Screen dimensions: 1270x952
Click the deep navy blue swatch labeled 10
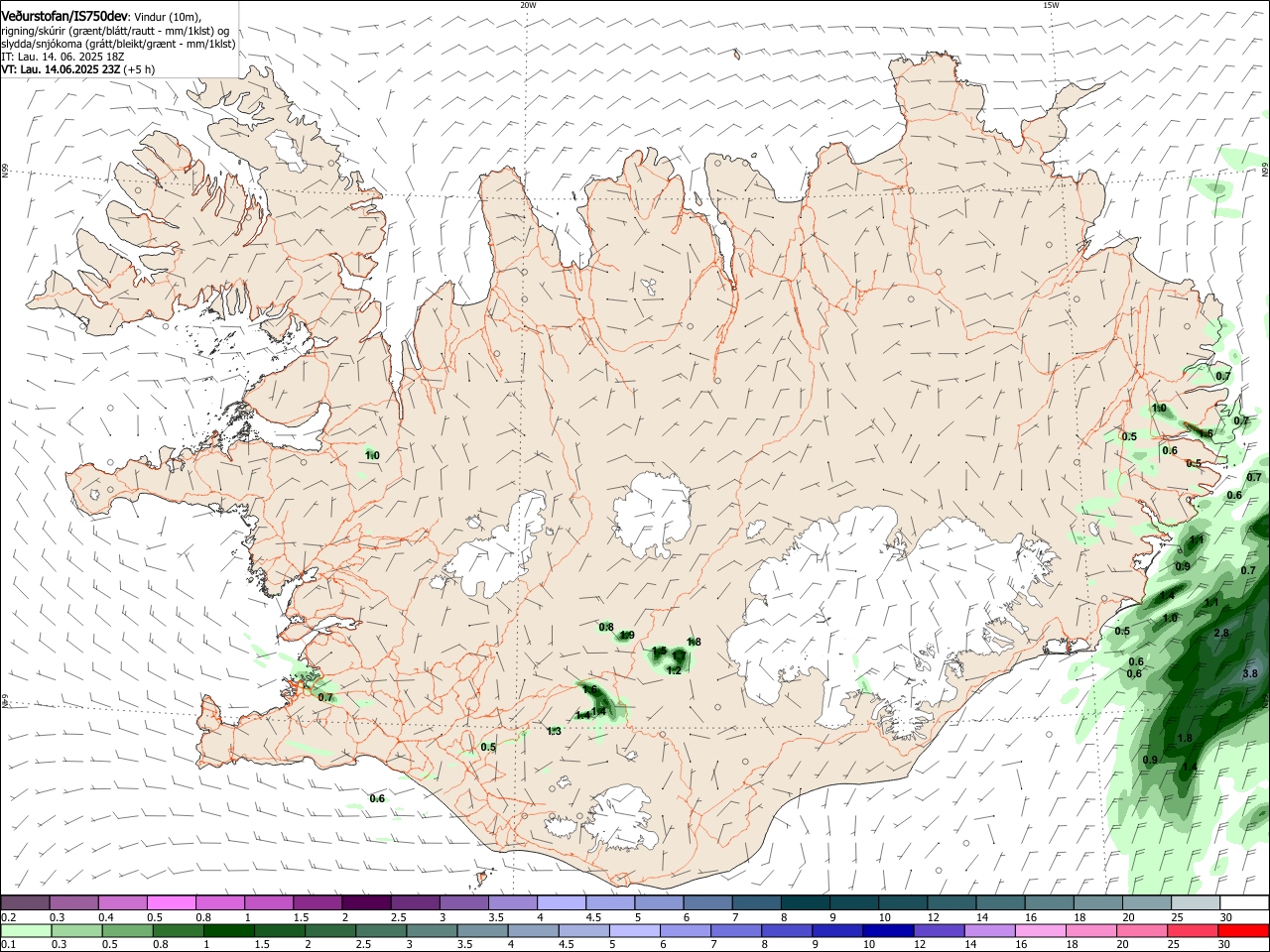click(x=886, y=930)
